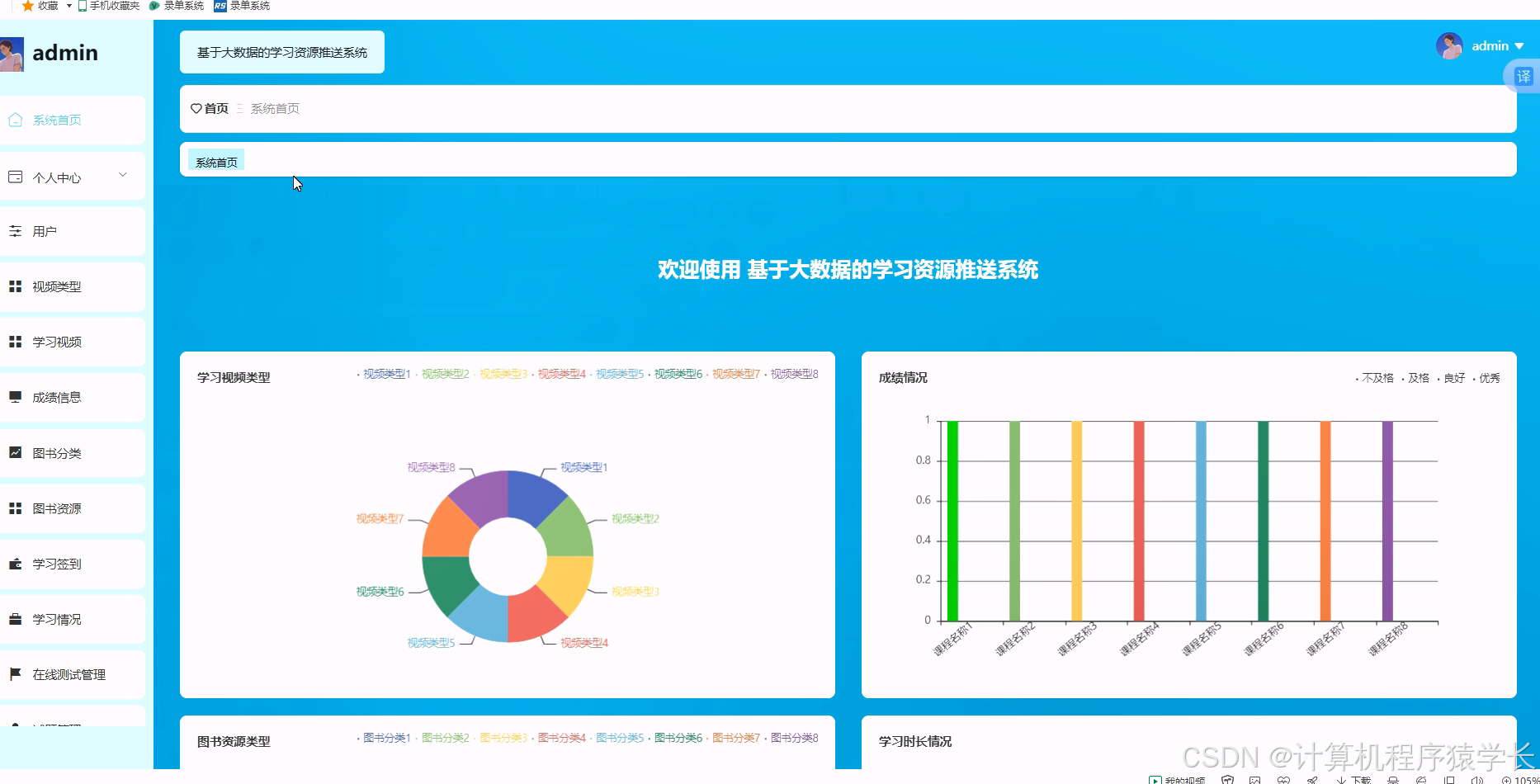Toggle 视频类型1 legend entry

tap(384, 374)
